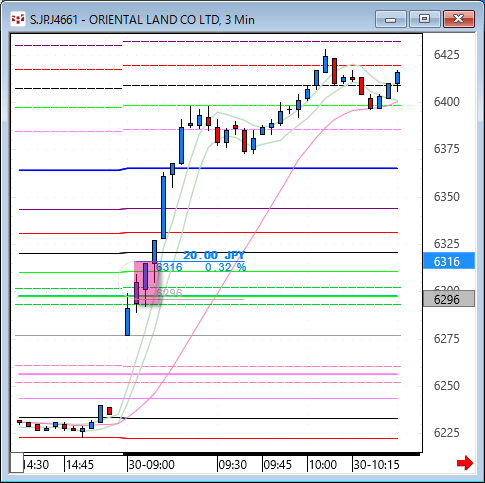Click the 20.00 JPY measurement text

214,255
